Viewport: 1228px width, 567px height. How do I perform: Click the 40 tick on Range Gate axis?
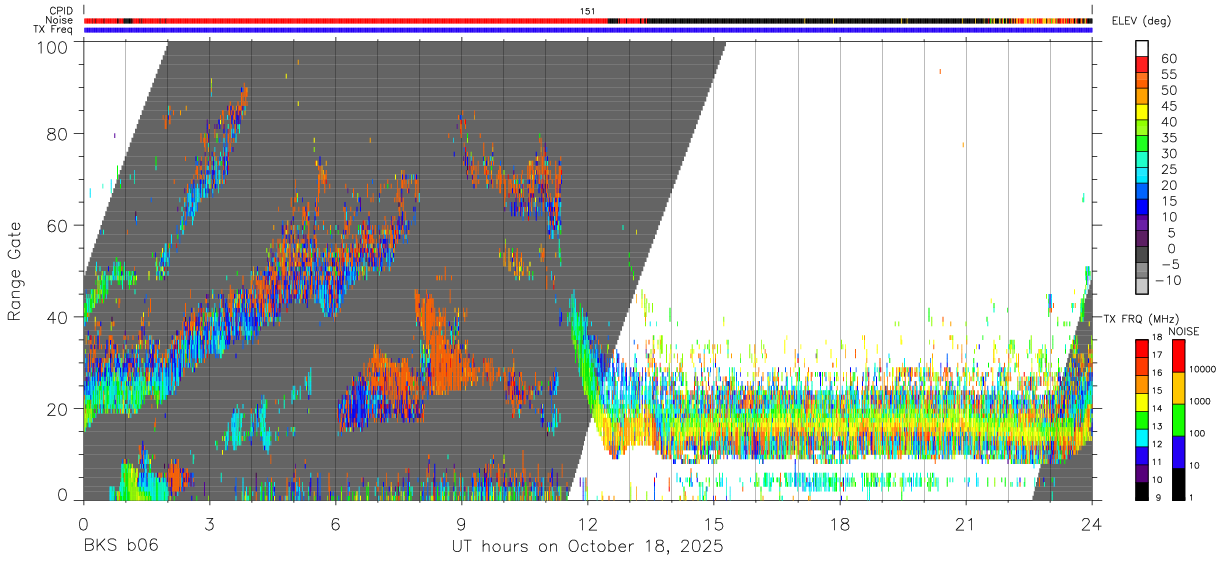click(x=59, y=317)
